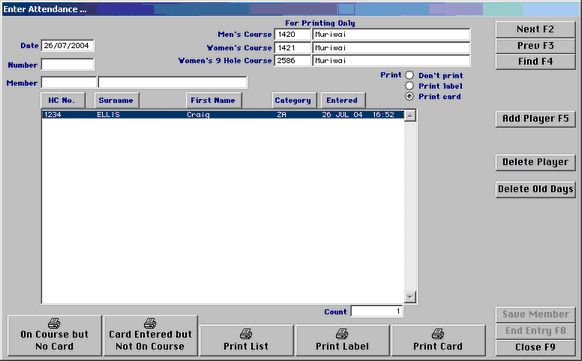
Task: Open search with Find F4 button
Action: point(535,62)
